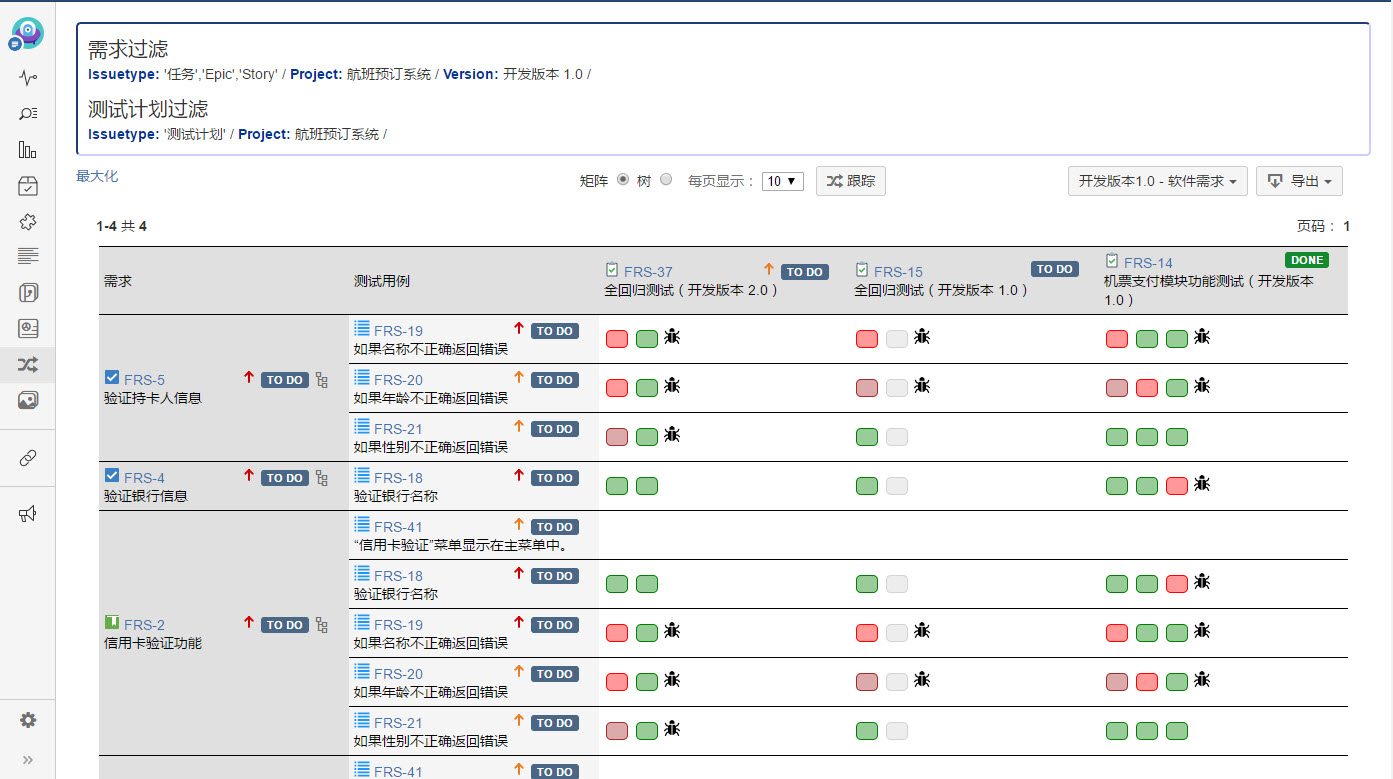Click the epic type icon beside FRS-2
Image resolution: width=1393 pixels, height=779 pixels.
[x=112, y=622]
